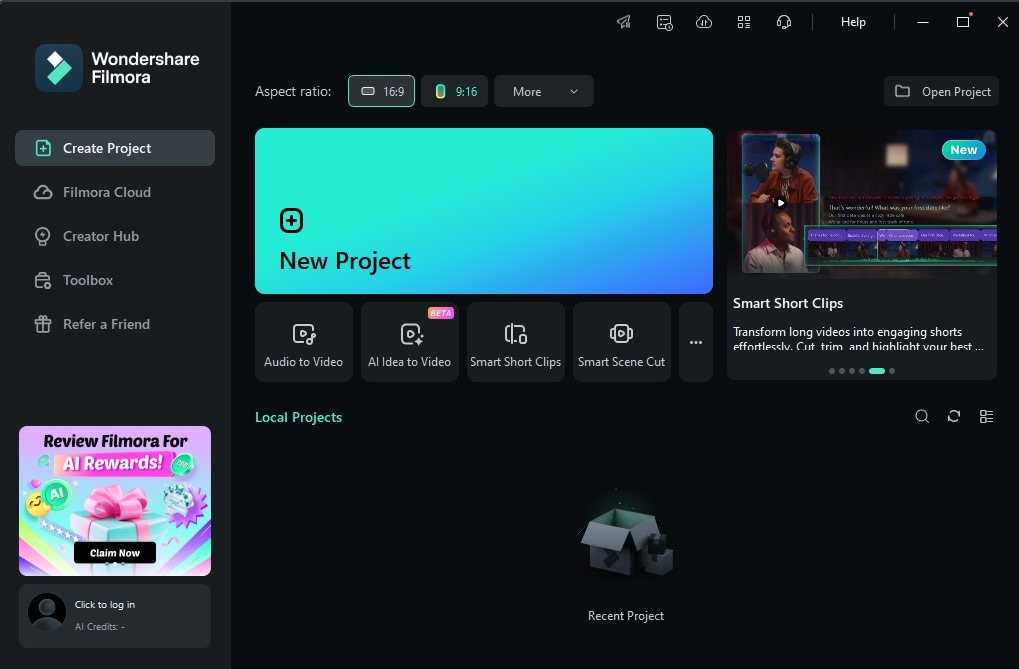Switch project list view layout
This screenshot has height=669, width=1019.
pyautogui.click(x=987, y=416)
